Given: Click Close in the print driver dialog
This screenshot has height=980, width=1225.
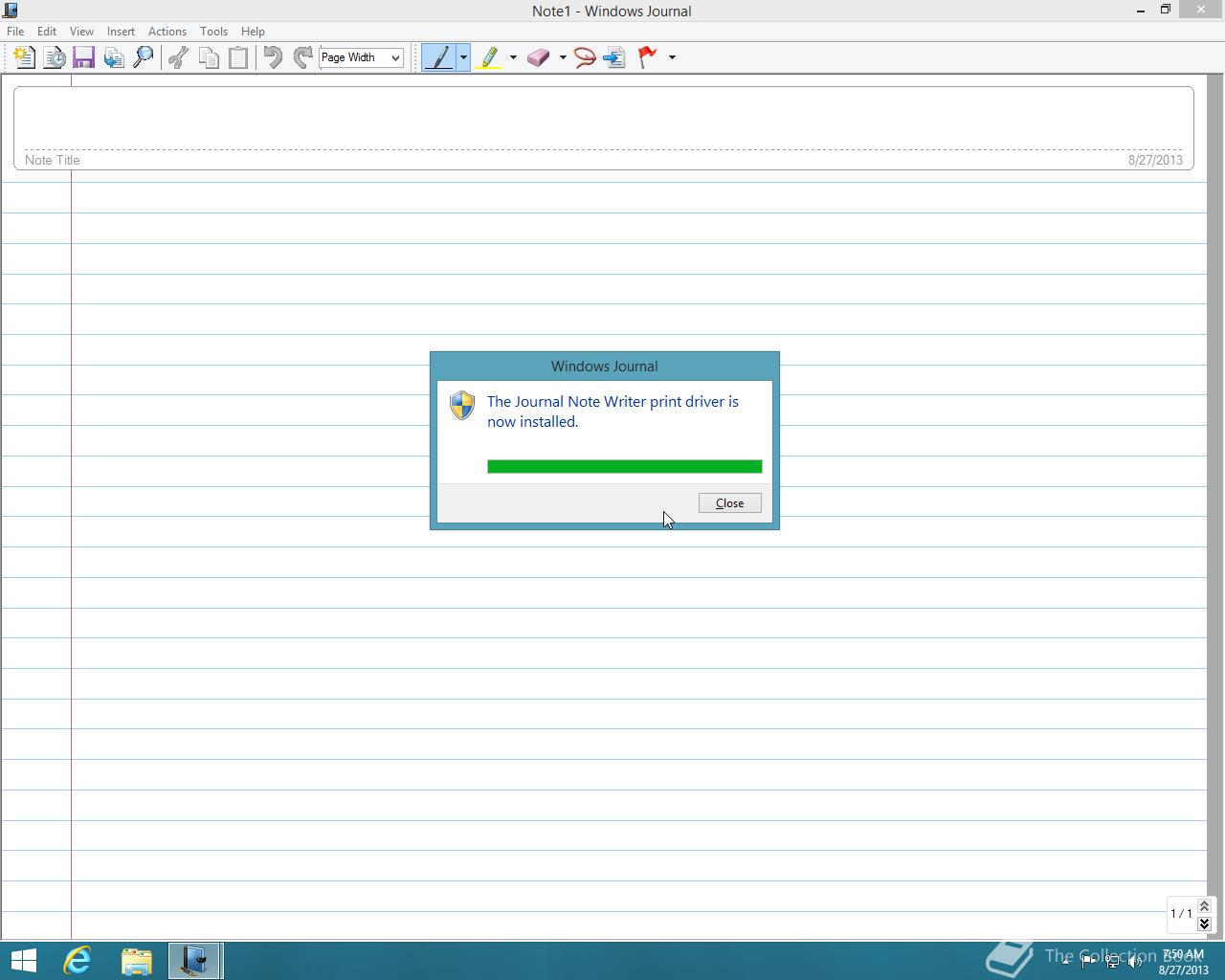Looking at the screenshot, I should click(x=730, y=503).
